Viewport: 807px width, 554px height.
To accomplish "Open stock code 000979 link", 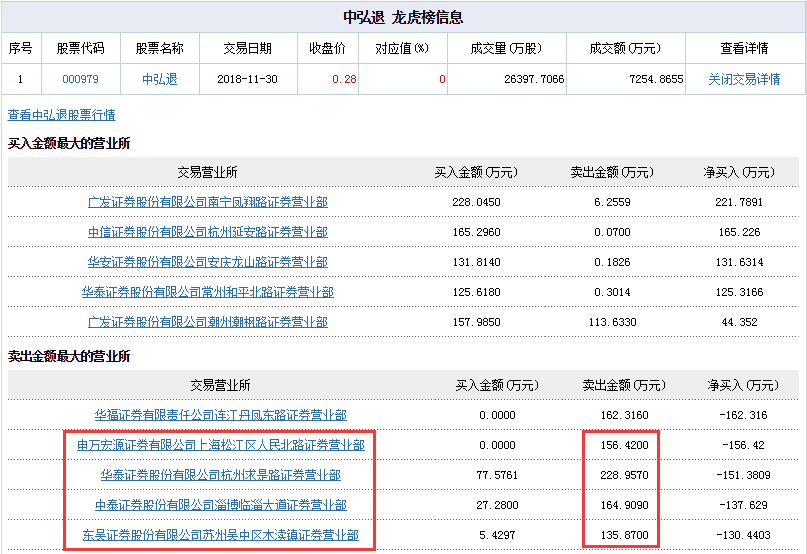I will tap(79, 79).
